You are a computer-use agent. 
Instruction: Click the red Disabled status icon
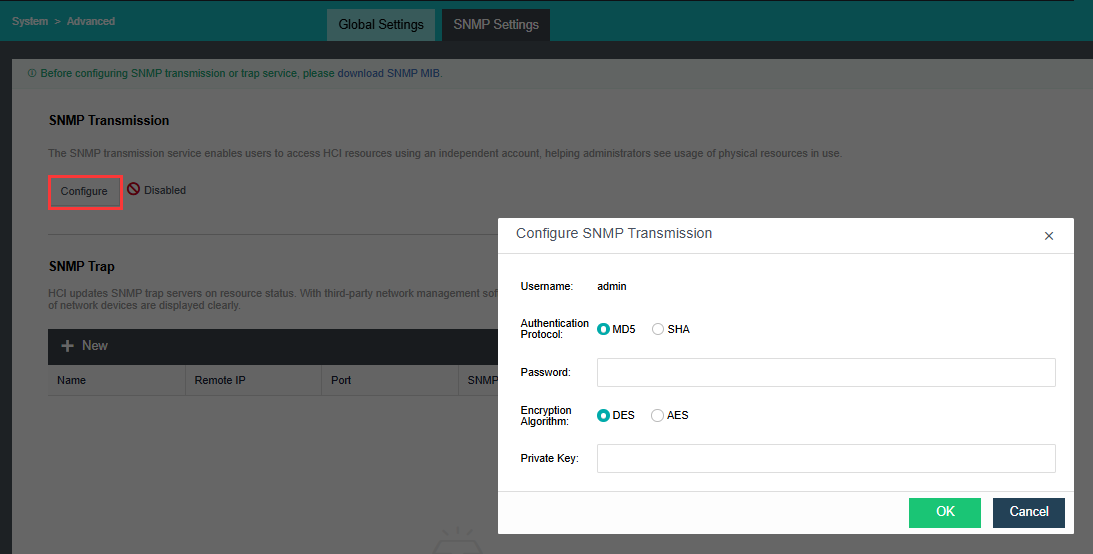(x=133, y=190)
